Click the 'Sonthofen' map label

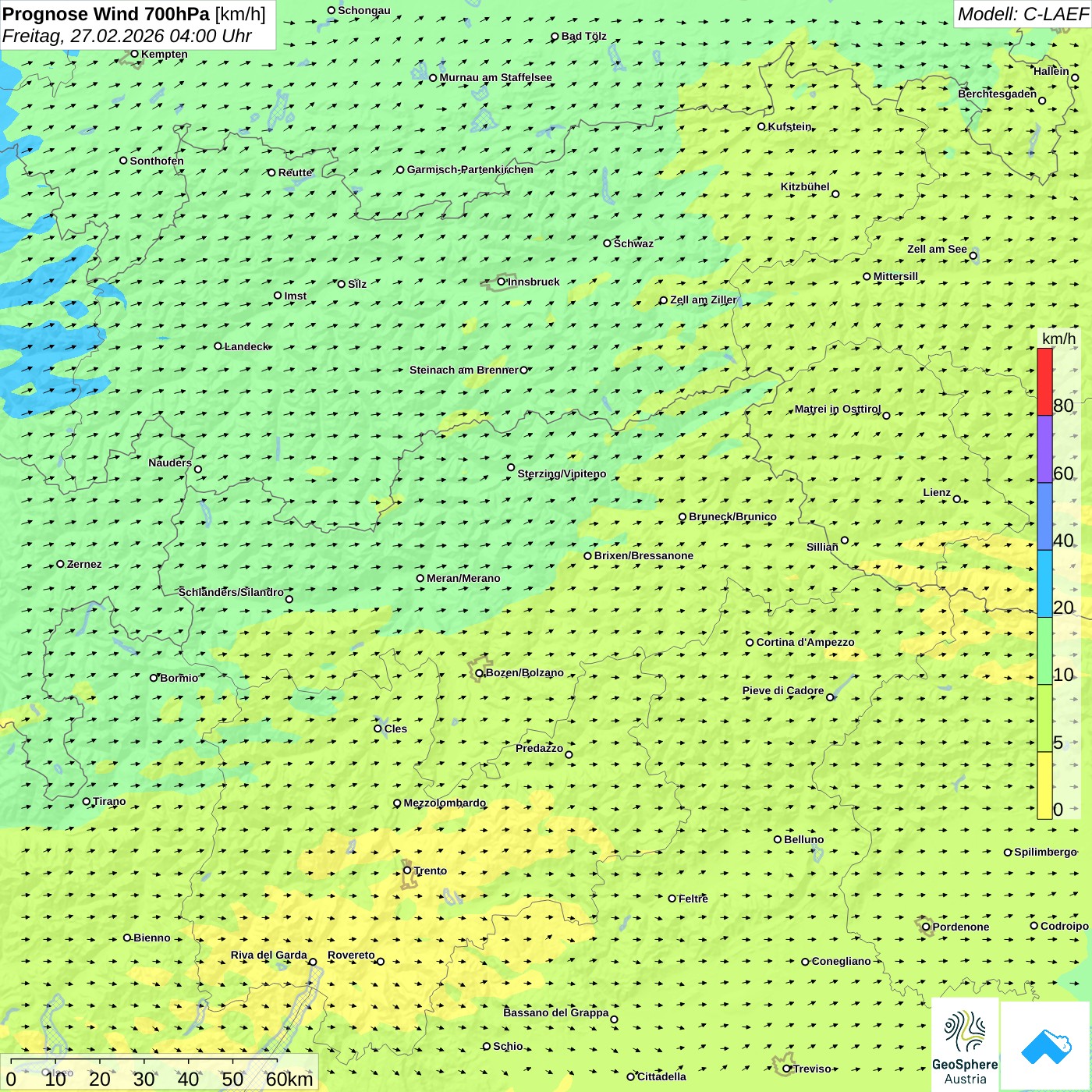pyautogui.click(x=157, y=161)
